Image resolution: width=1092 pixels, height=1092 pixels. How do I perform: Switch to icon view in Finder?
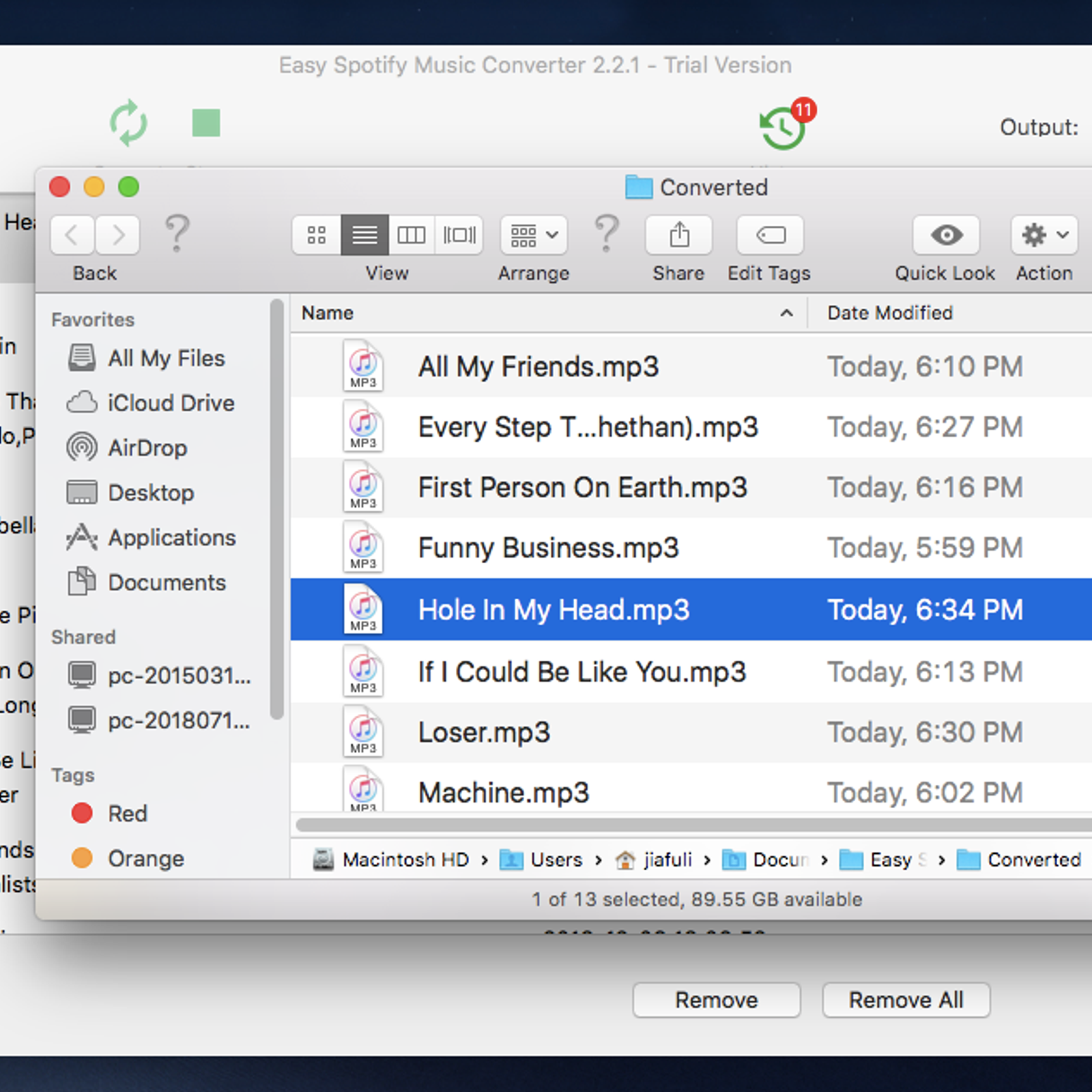click(x=317, y=235)
